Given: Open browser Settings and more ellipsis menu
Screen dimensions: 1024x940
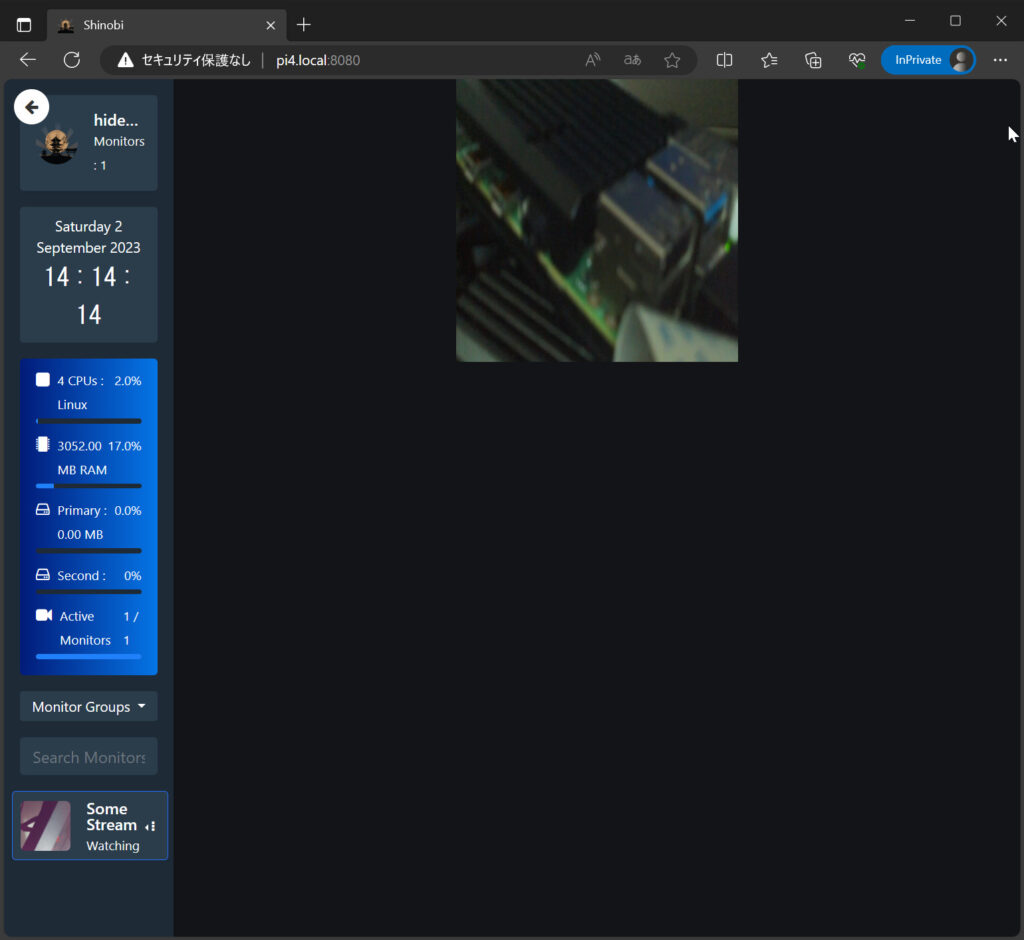Looking at the screenshot, I should (1000, 60).
